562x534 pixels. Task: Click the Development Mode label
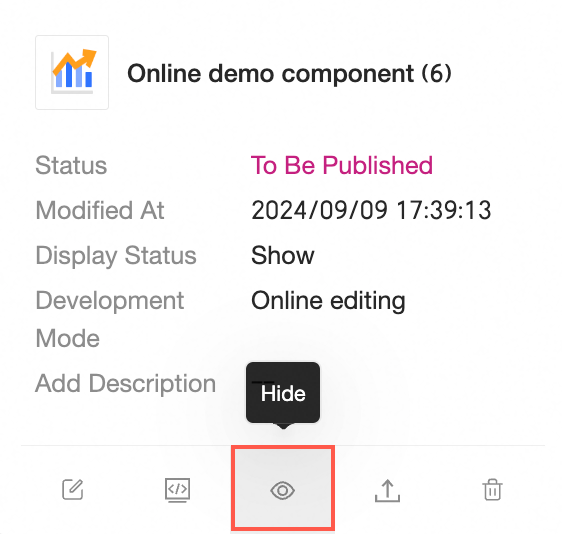(110, 319)
